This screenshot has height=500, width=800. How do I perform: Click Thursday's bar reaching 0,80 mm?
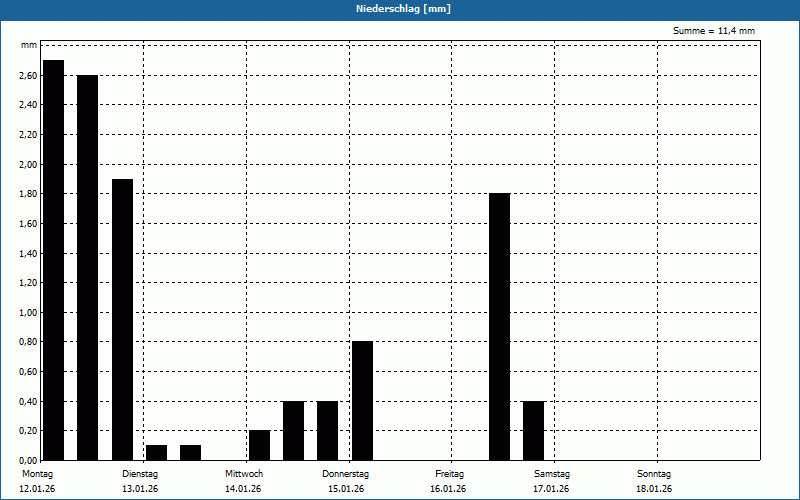pyautogui.click(x=362, y=401)
